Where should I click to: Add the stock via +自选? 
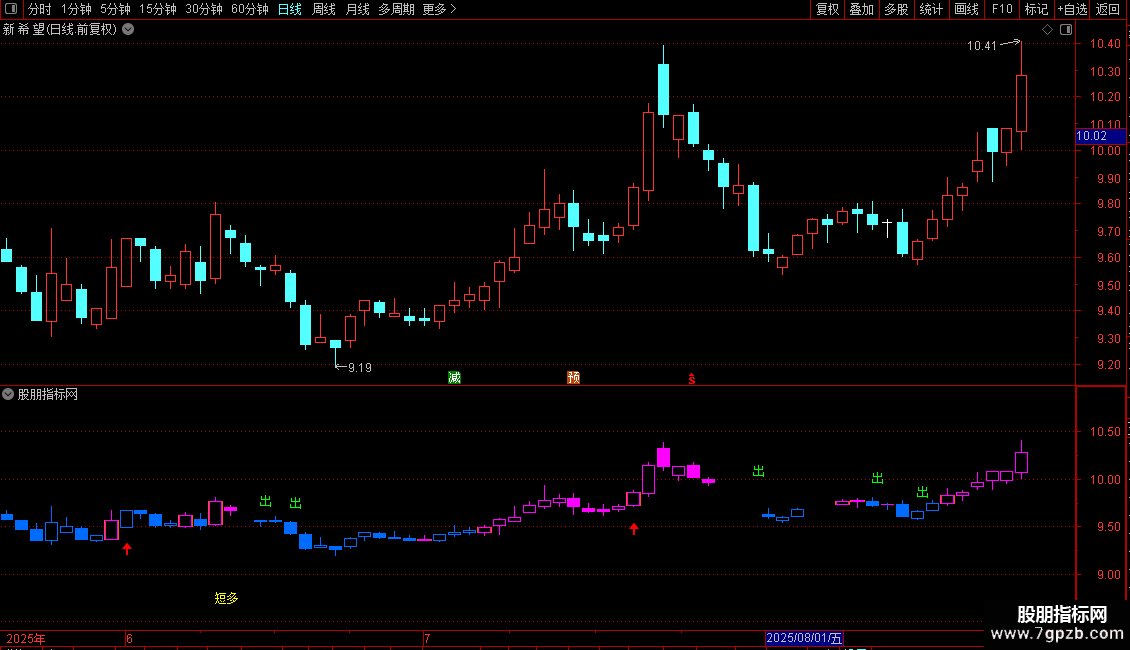tap(1072, 9)
